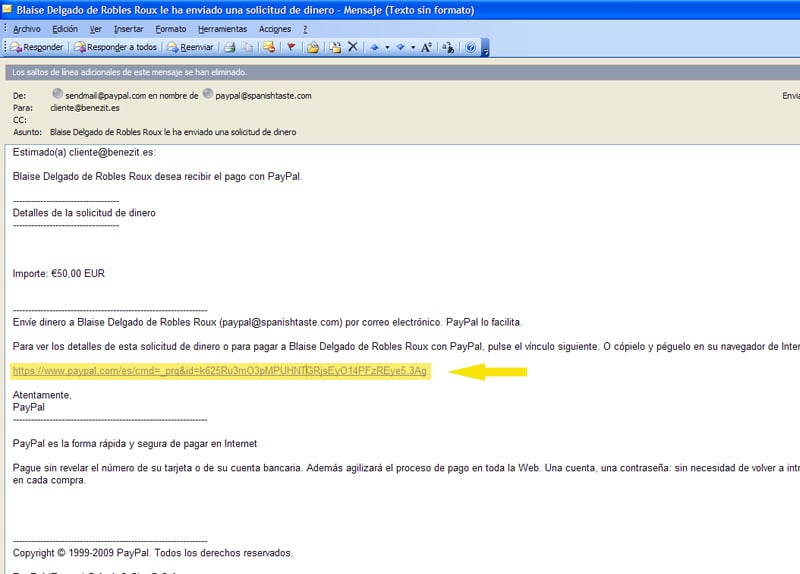Open the Ver menu
This screenshot has height=574, width=800.
click(95, 29)
